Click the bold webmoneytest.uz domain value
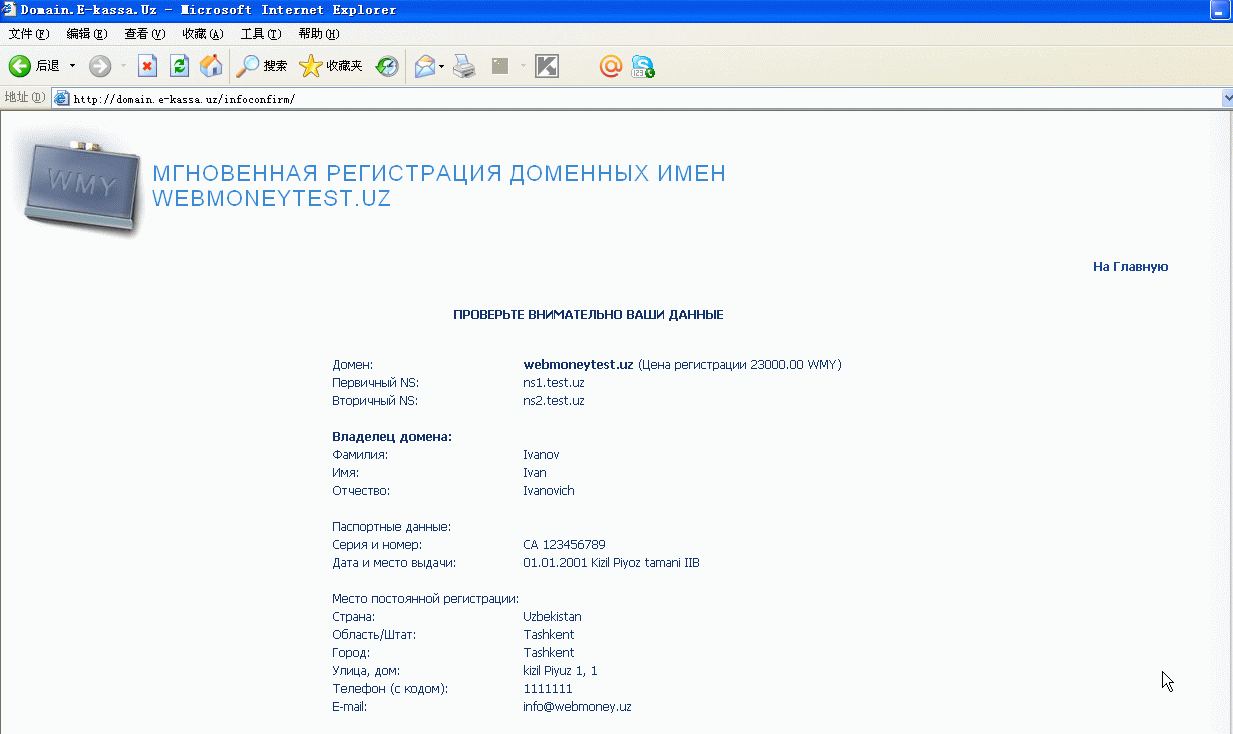Screen dimensions: 1233x734 click(x=578, y=365)
